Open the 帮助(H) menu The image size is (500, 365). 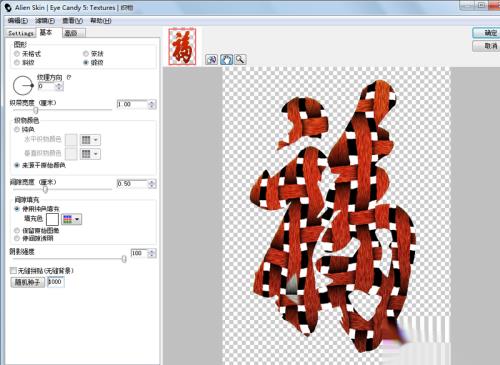pos(101,21)
